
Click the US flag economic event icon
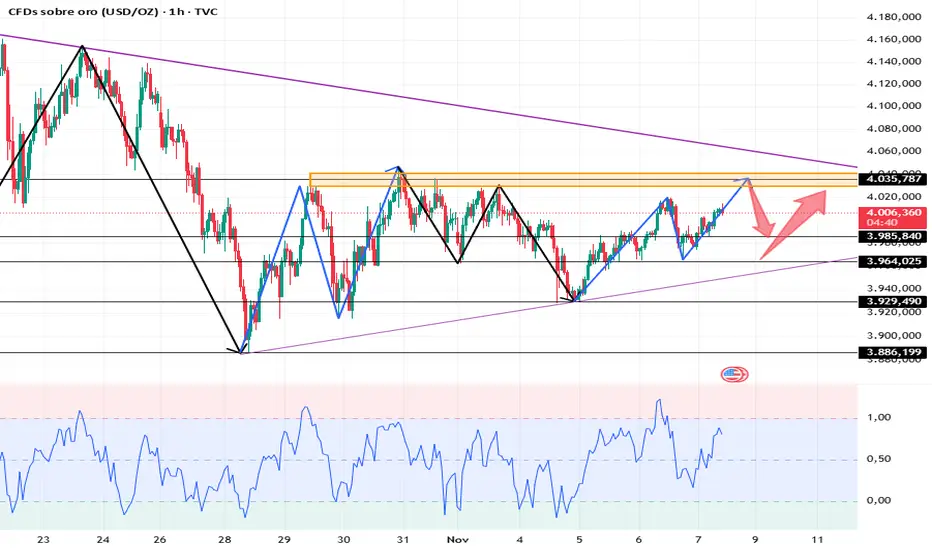click(734, 375)
